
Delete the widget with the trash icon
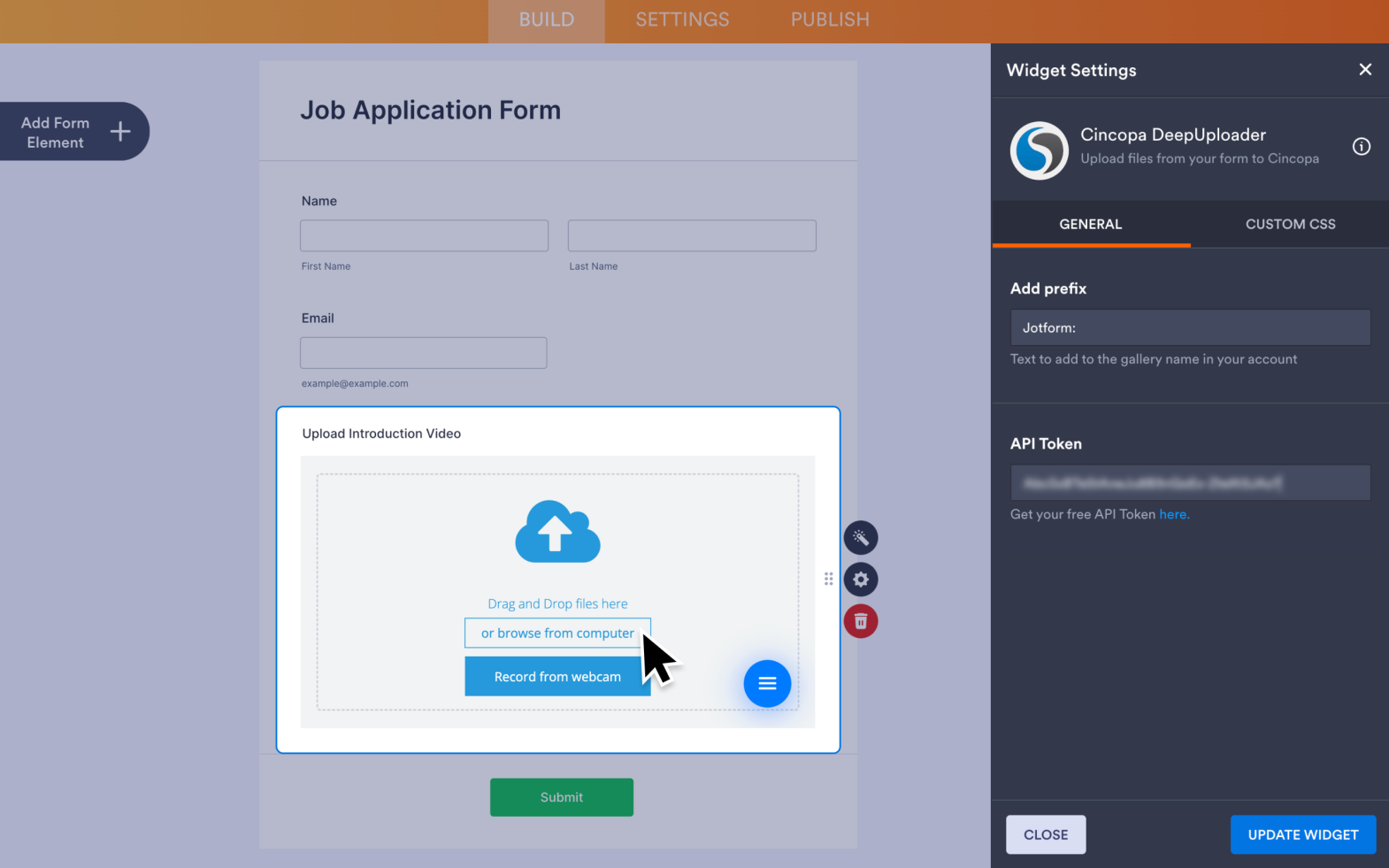pyautogui.click(x=860, y=621)
